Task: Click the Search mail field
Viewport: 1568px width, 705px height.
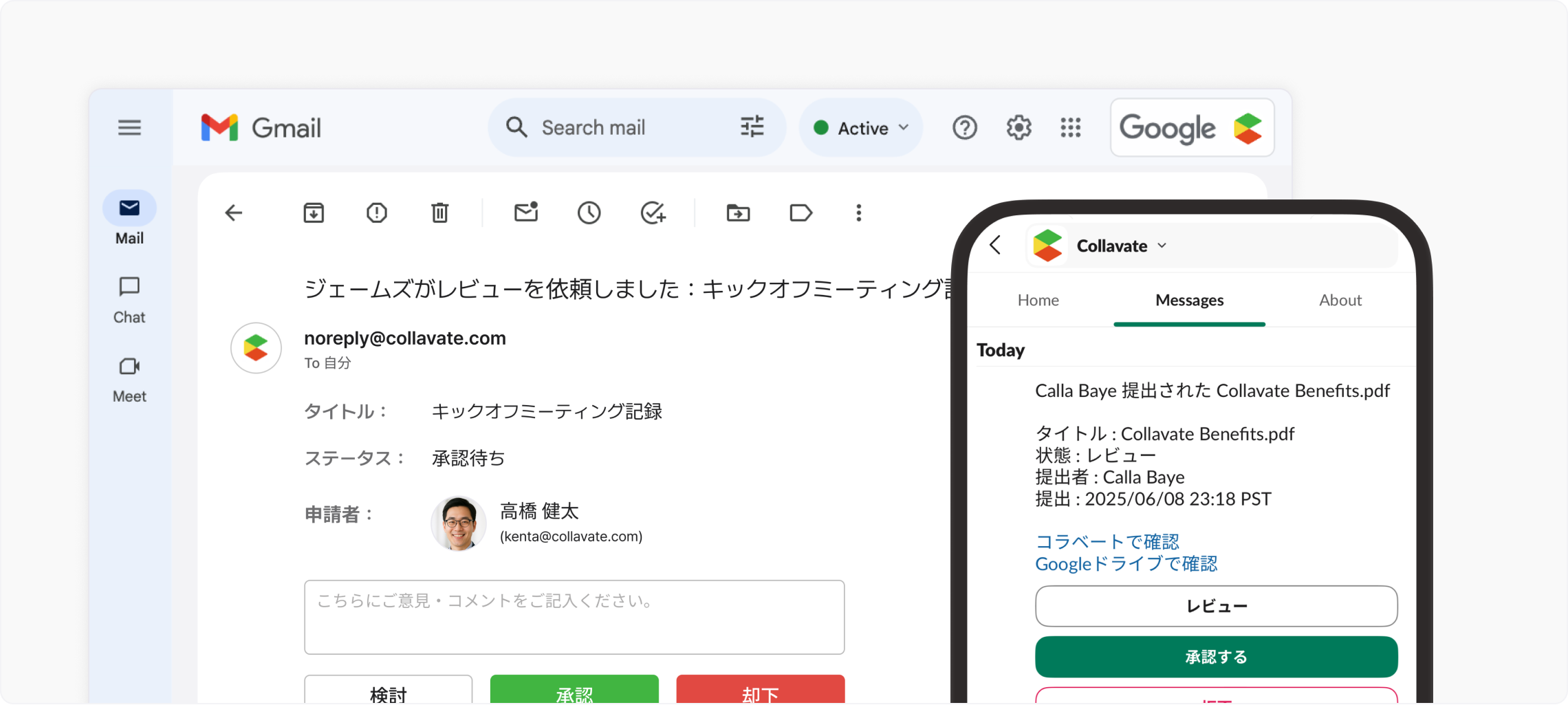Action: click(636, 128)
